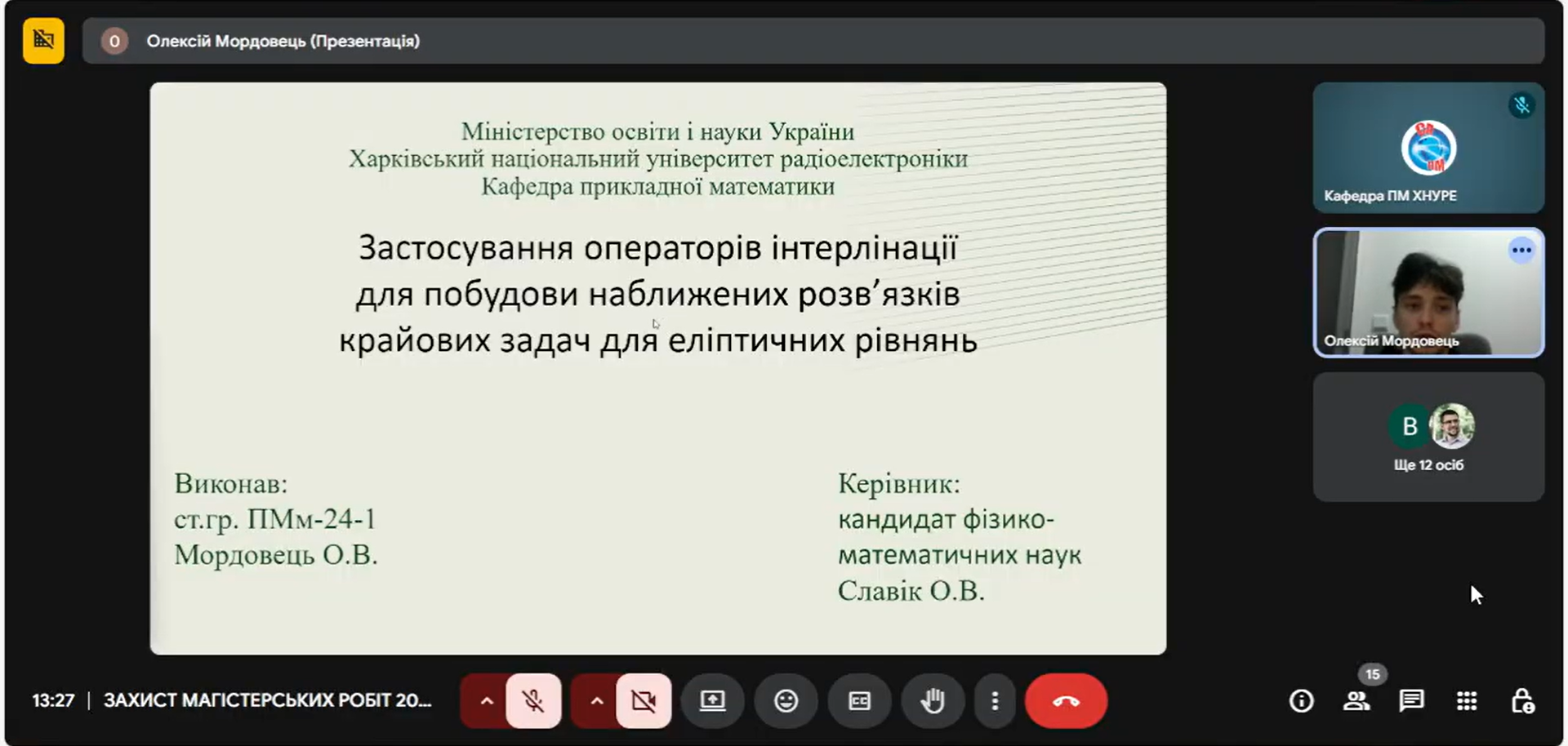Open host controls lock icon
Screen dimensions: 1568x746
point(1522,701)
